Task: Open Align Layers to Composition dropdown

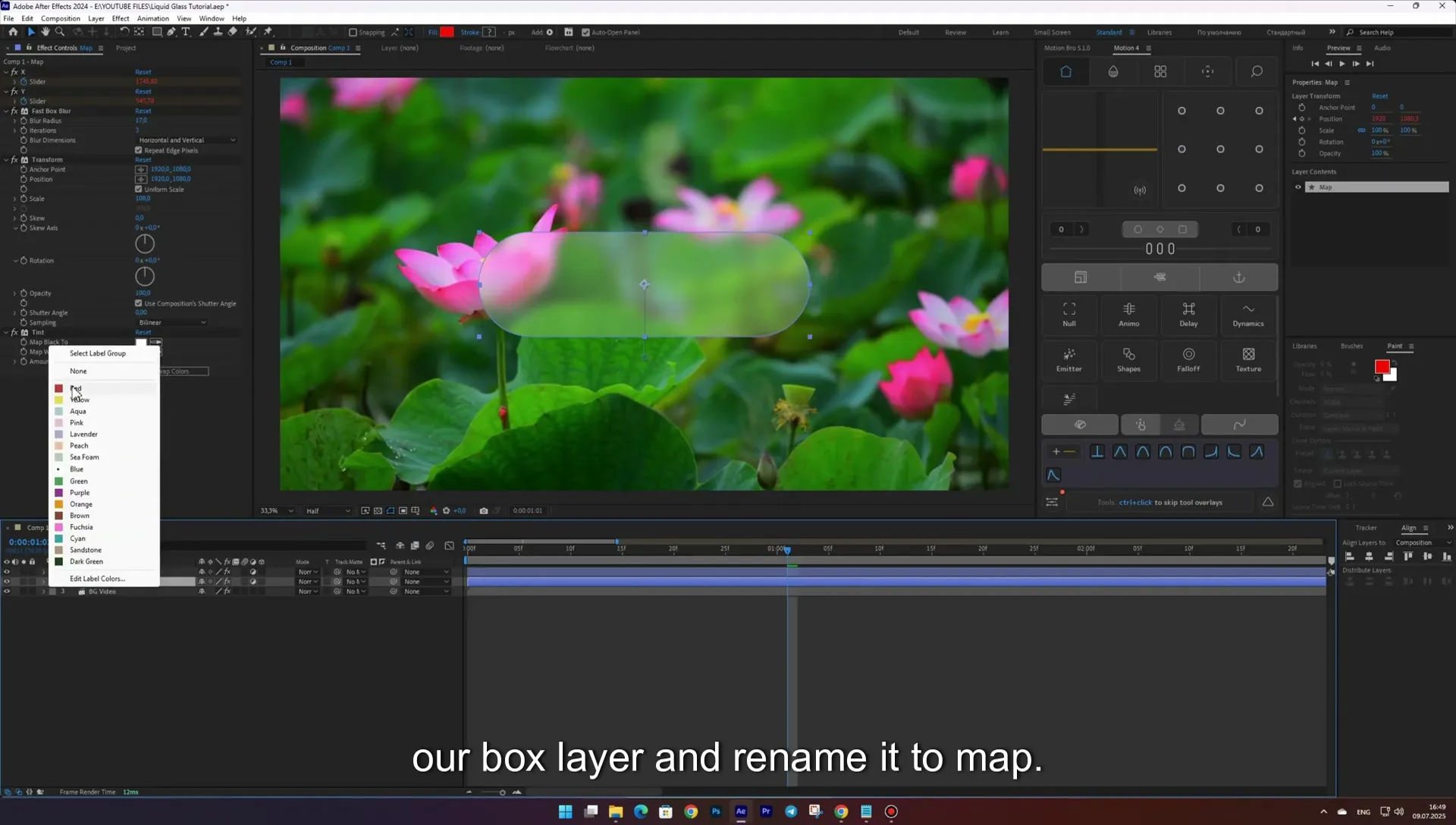Action: 1423,543
